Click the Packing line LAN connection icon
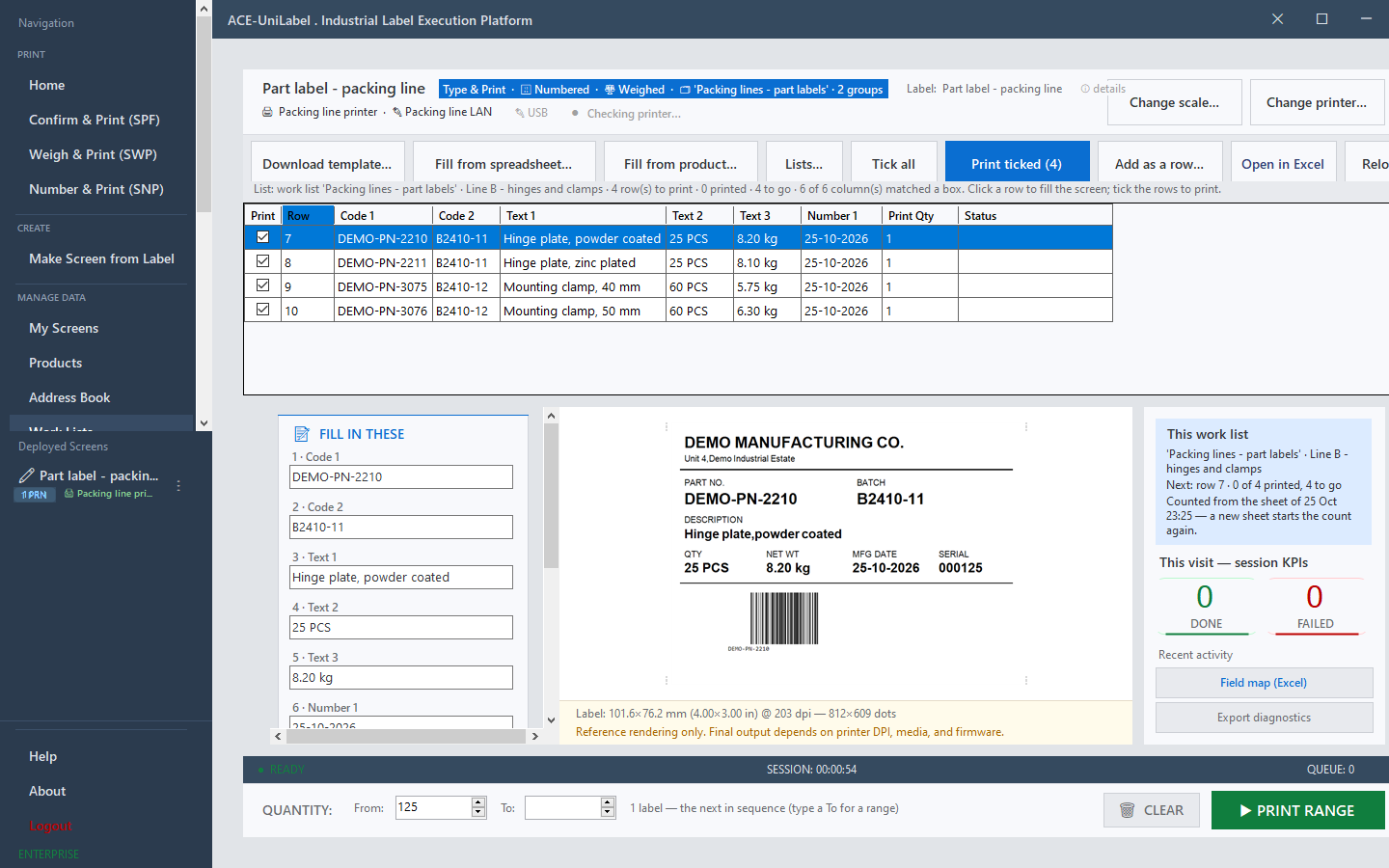The width and height of the screenshot is (1389, 868). (x=397, y=112)
